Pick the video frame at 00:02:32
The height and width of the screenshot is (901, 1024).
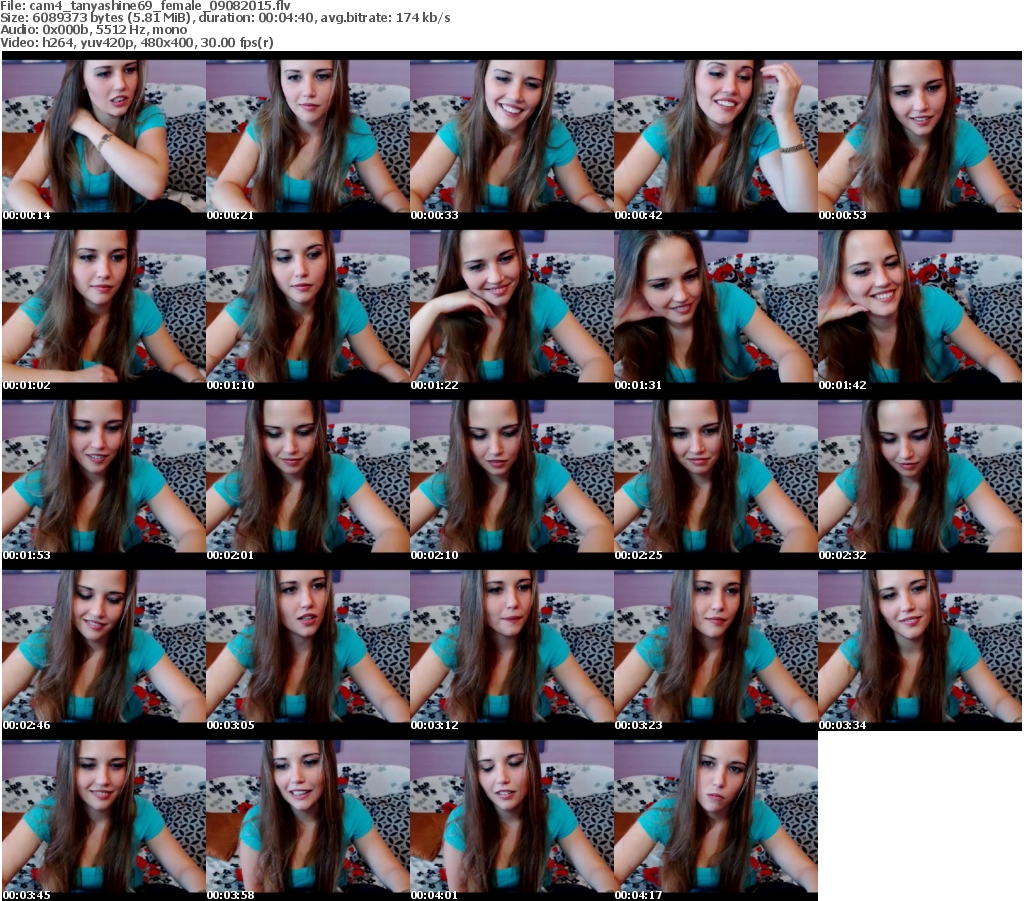pos(920,477)
